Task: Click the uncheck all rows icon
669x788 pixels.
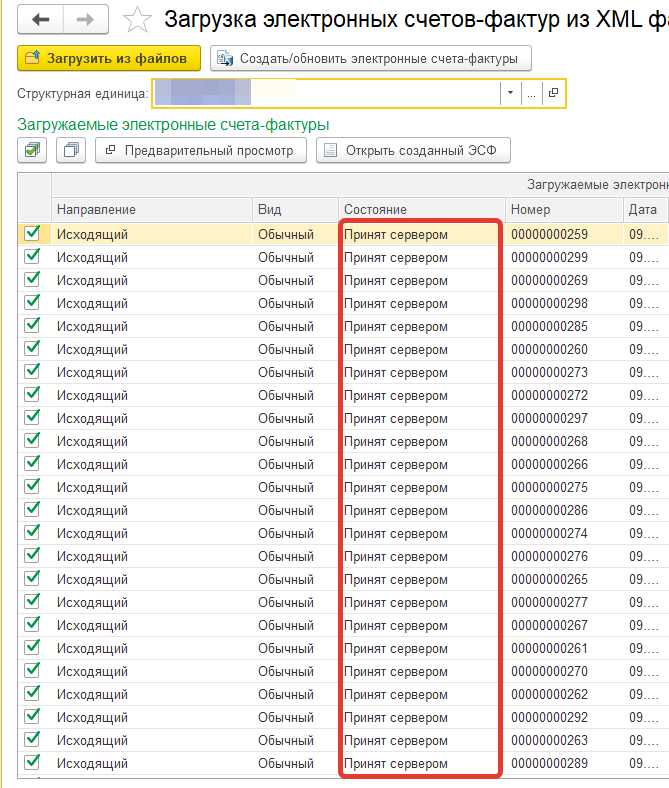Action: tap(70, 151)
